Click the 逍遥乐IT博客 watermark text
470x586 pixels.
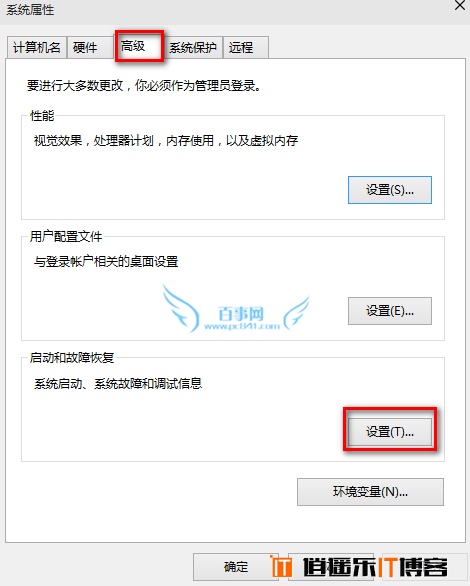tap(375, 567)
